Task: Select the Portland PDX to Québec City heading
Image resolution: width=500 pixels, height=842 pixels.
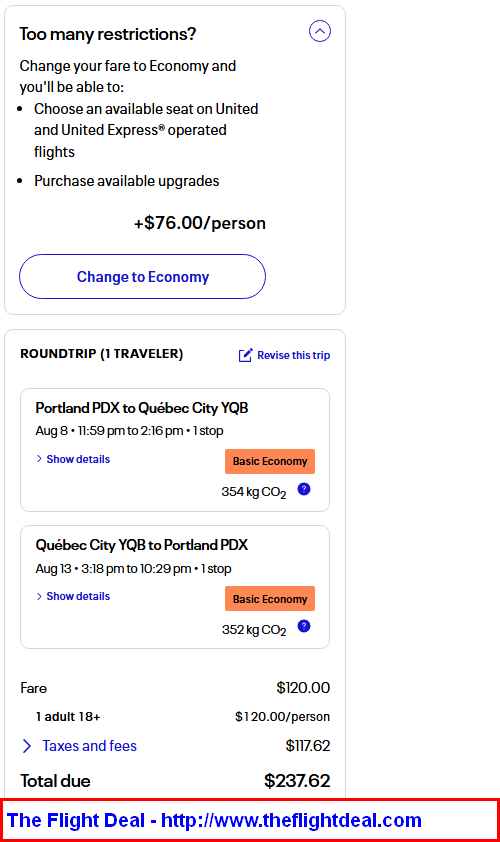Action: coord(142,408)
